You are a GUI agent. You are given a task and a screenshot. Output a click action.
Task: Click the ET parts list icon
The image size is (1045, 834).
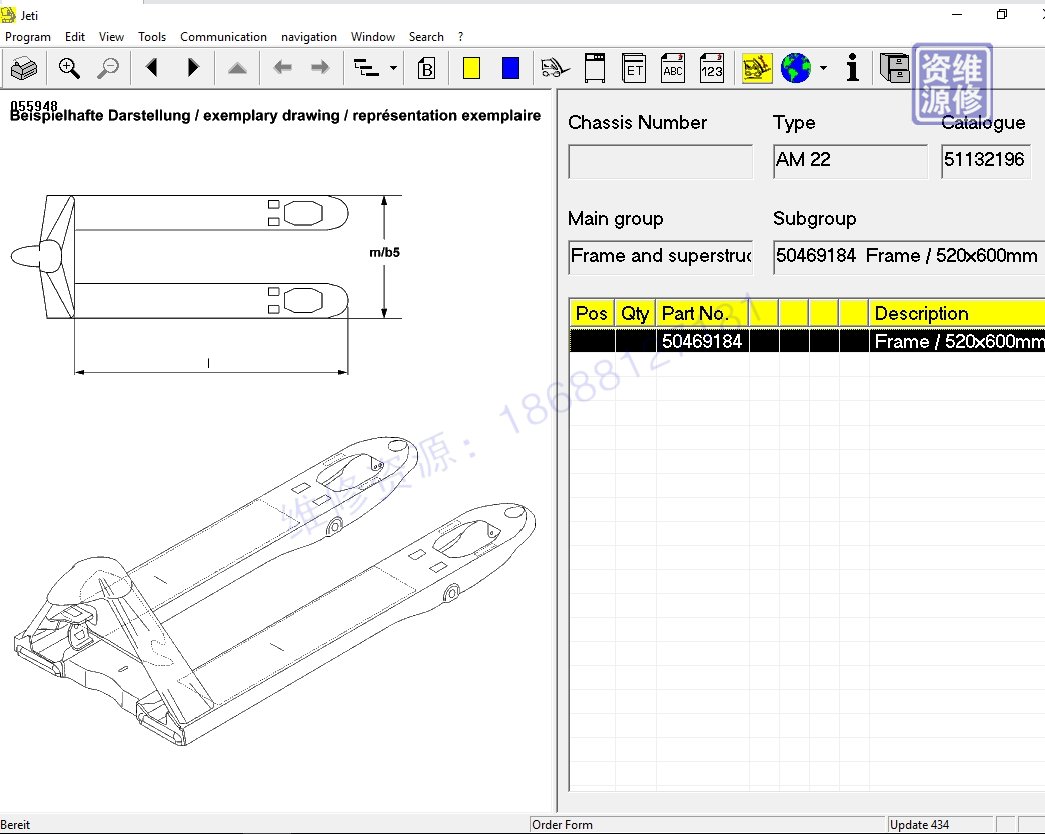coord(634,68)
